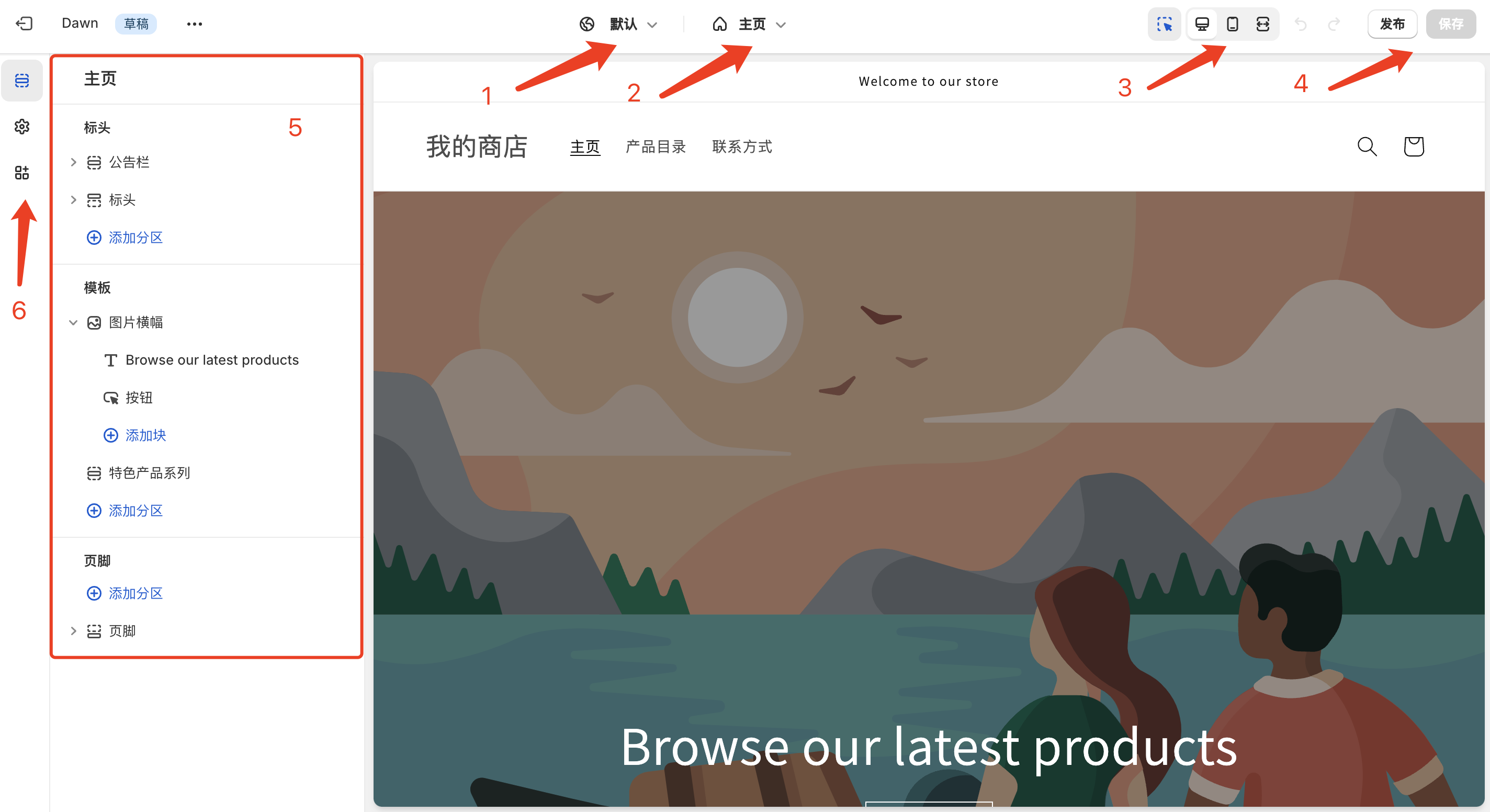
Task: Collapse the 图片横幅 section chevron
Action: point(73,322)
